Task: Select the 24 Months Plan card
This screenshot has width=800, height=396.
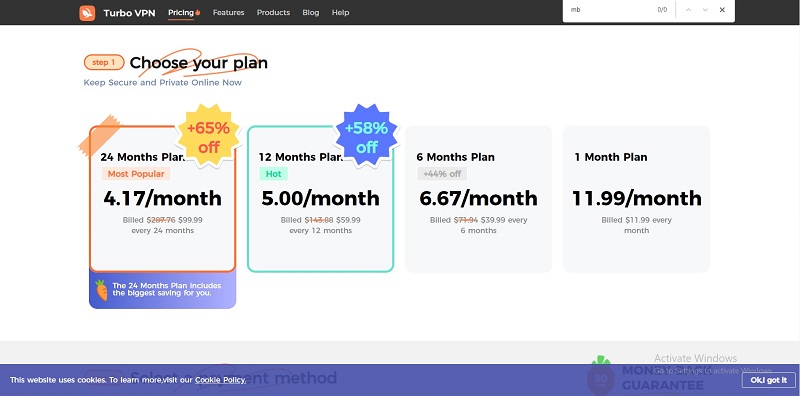Action: pyautogui.click(x=162, y=199)
